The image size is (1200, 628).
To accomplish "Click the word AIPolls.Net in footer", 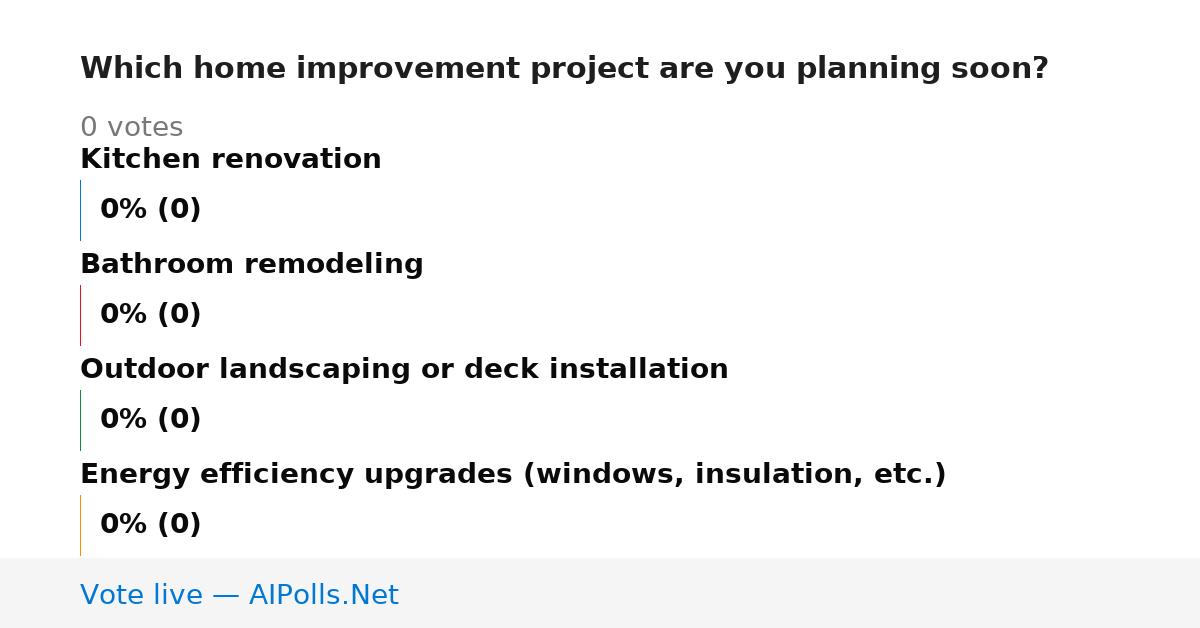I will (x=323, y=595).
